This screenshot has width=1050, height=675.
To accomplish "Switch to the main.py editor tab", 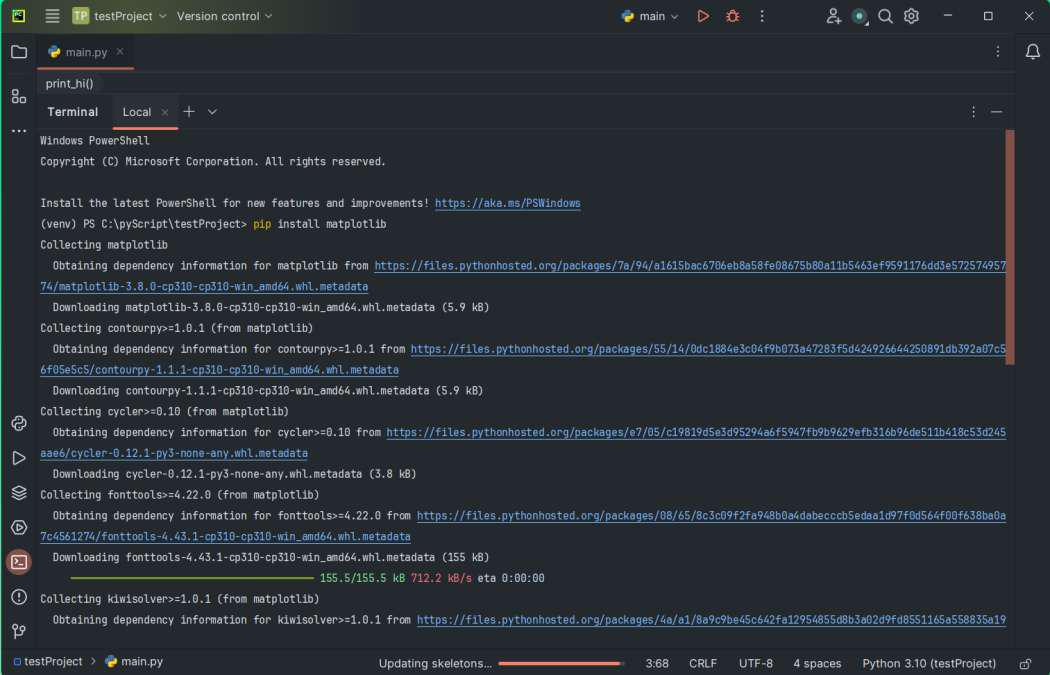I will coord(86,52).
